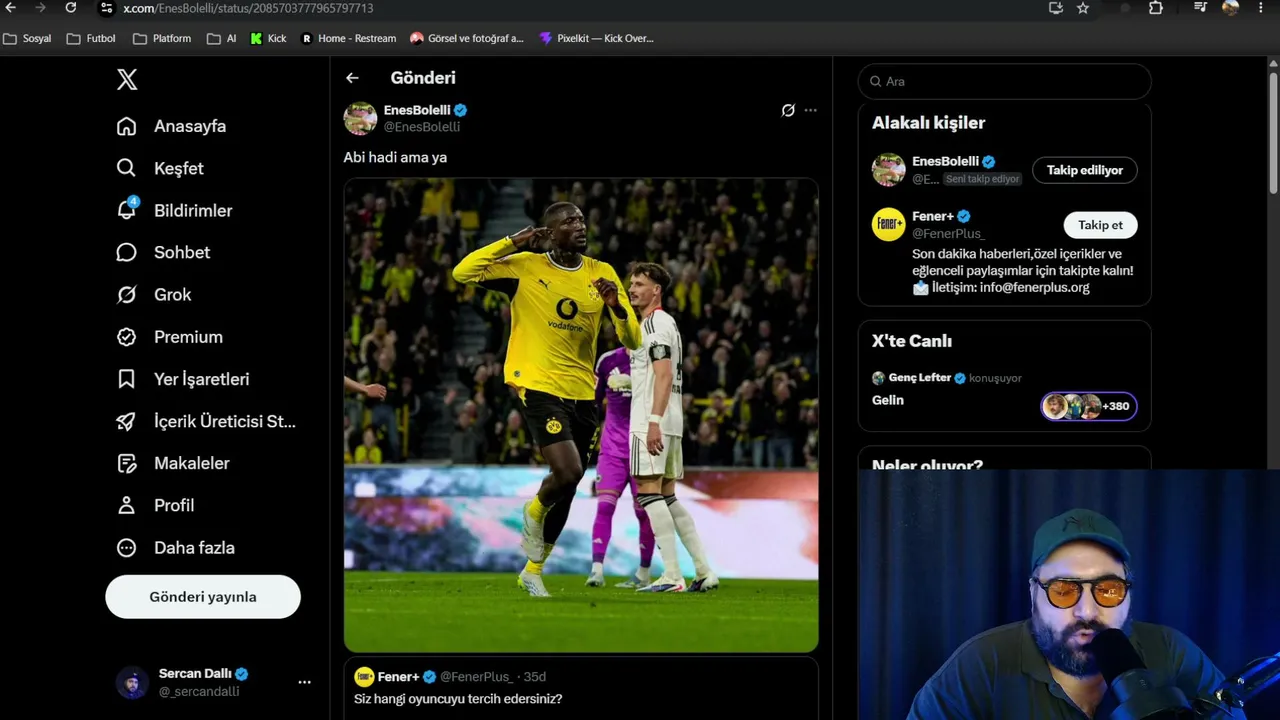Open Daha fazla circle icon
Screen dimensions: 1280x720
tap(126, 547)
